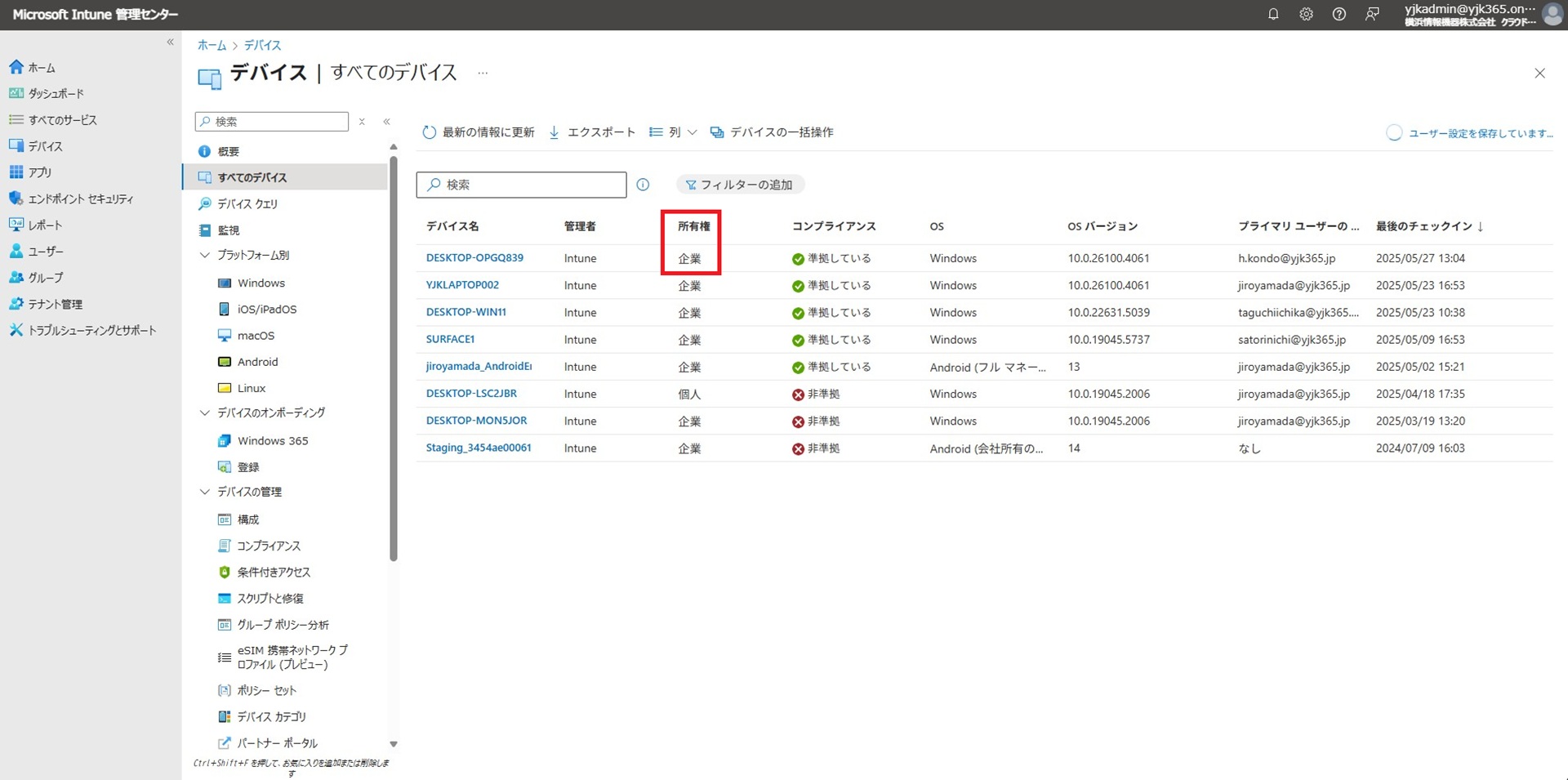This screenshot has width=1568, height=780.
Task: Go to ホーム in left navigation
Action: (42, 67)
